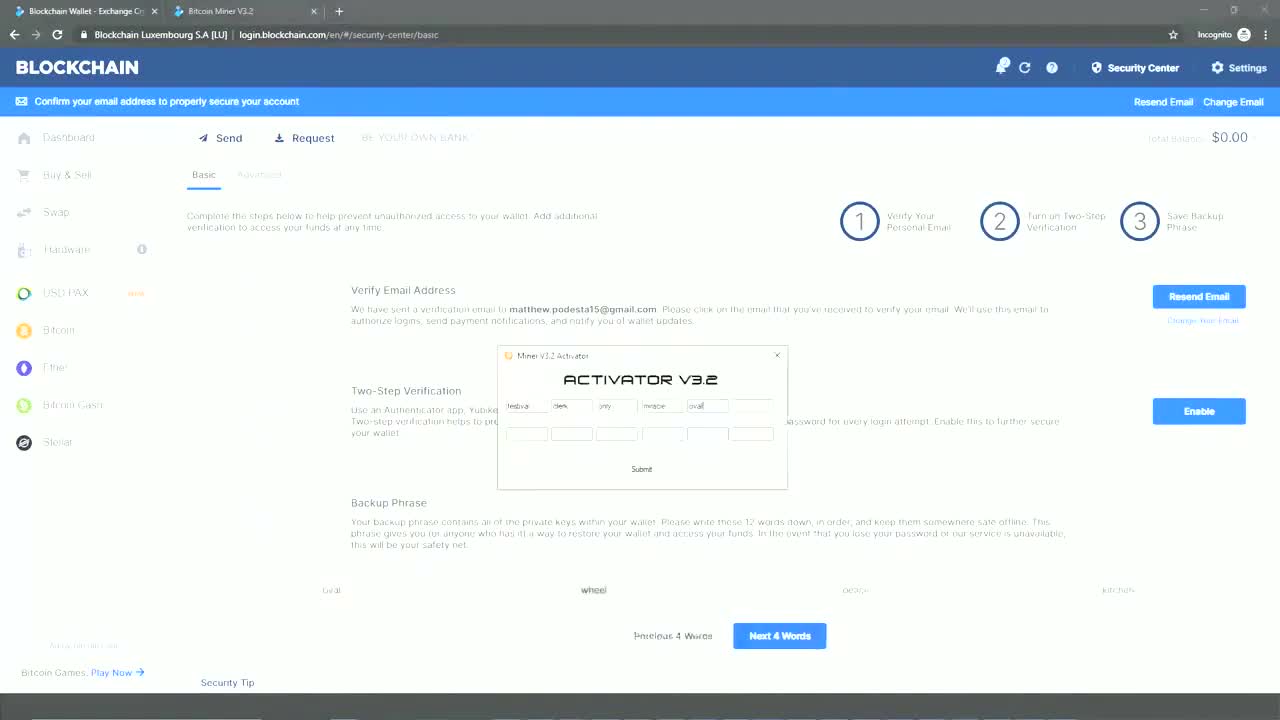This screenshot has width=1280, height=720.
Task: Click the sixth empty Activator word field
Action: point(753,406)
